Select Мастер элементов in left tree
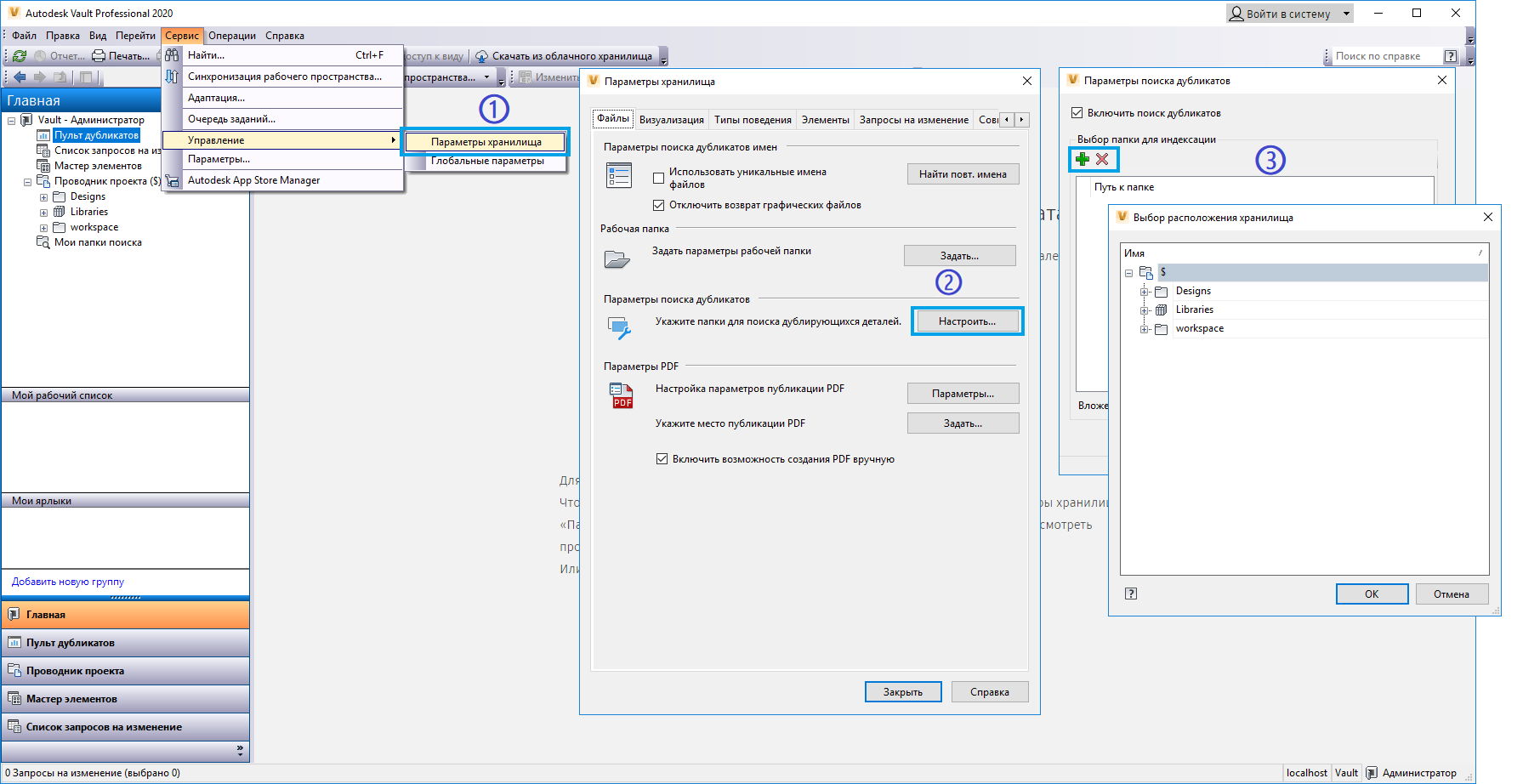 click(x=98, y=166)
